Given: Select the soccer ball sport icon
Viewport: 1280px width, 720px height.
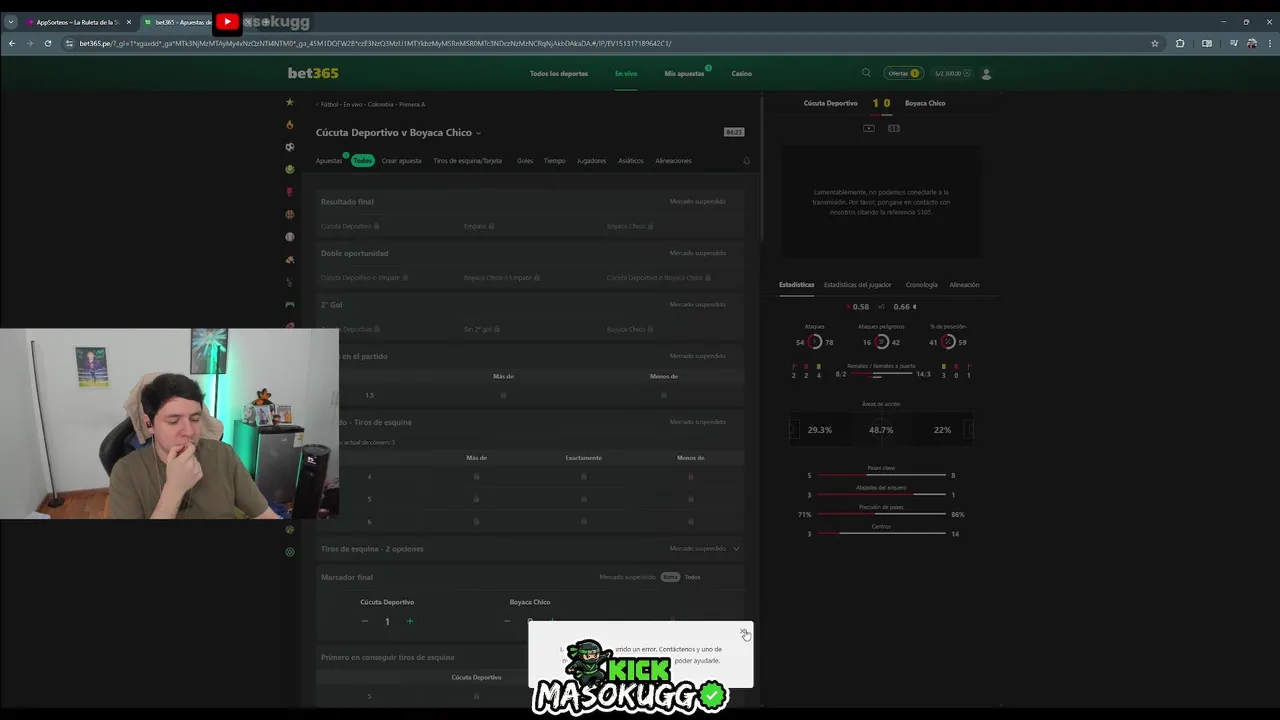Looking at the screenshot, I should click(290, 147).
